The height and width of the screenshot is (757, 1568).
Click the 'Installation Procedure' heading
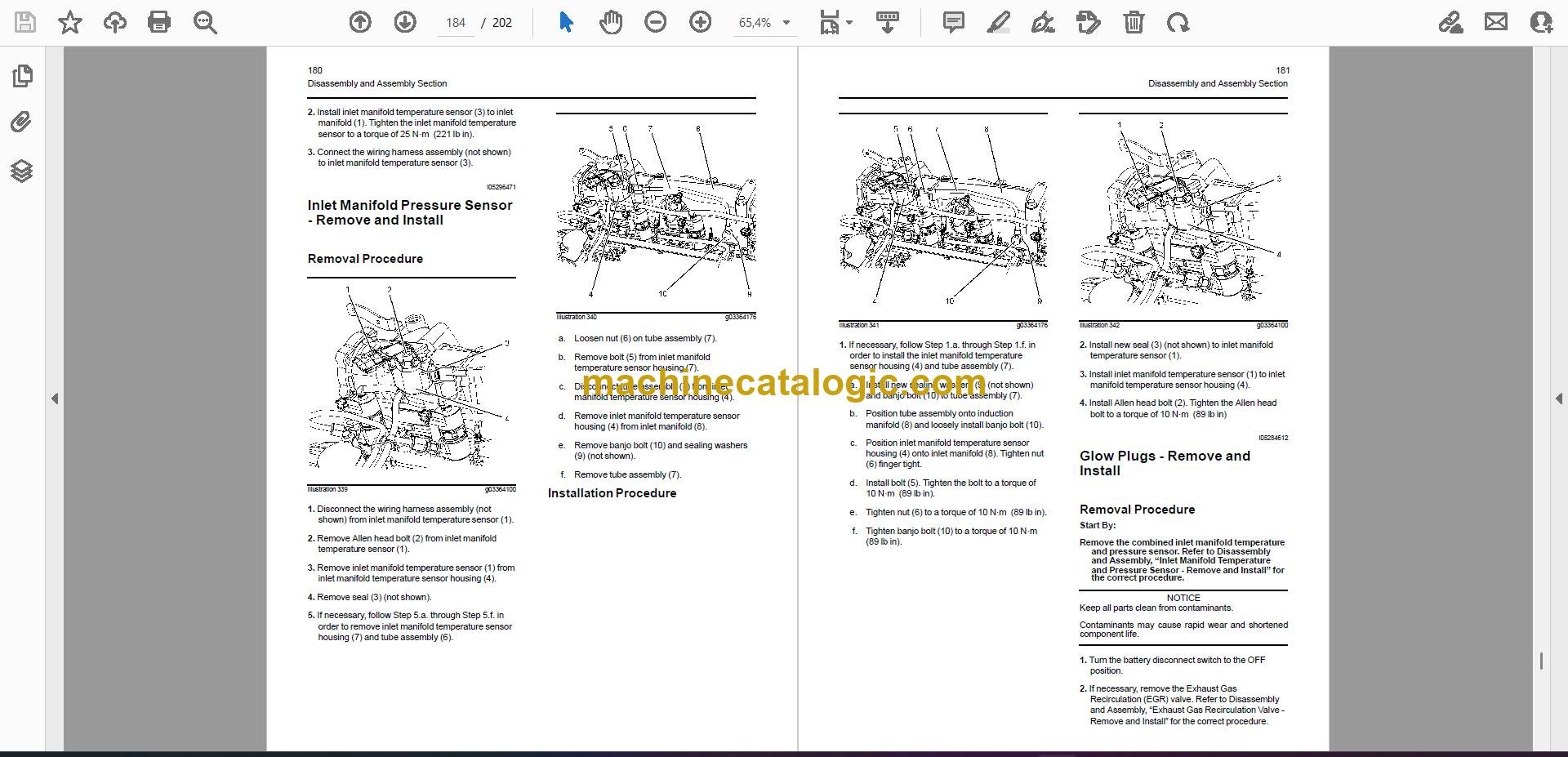(612, 493)
